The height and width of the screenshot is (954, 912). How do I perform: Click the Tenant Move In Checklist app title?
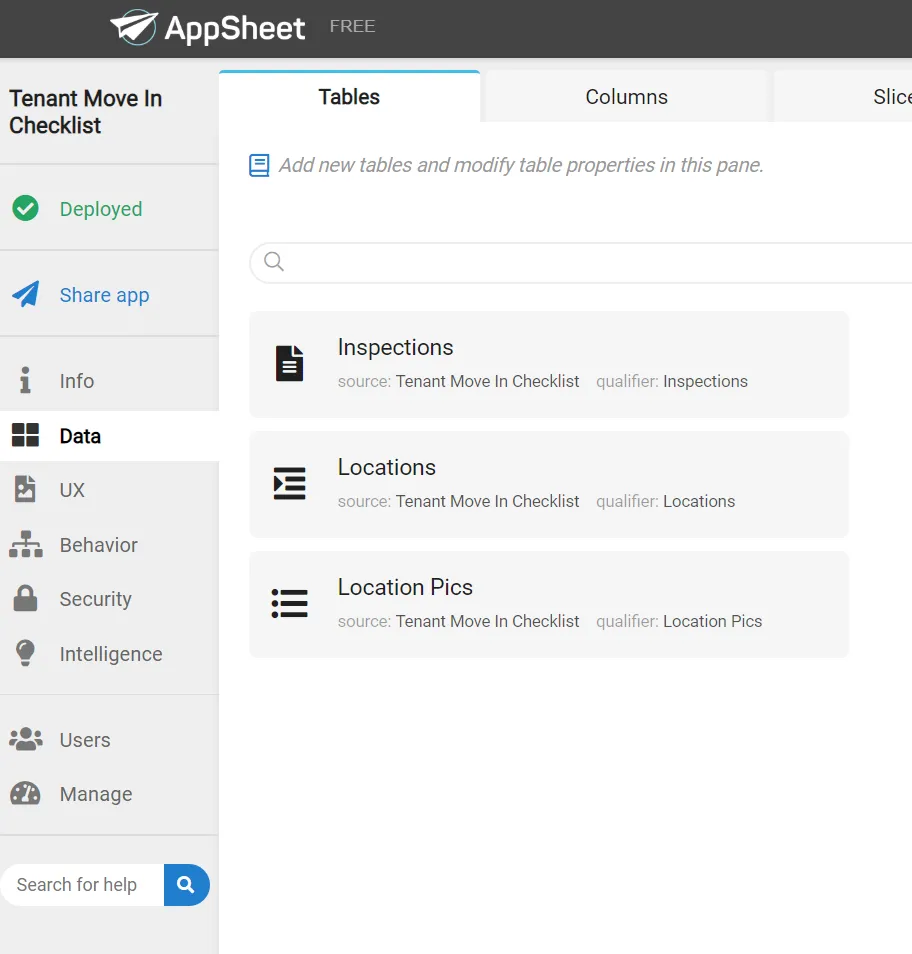(x=86, y=112)
